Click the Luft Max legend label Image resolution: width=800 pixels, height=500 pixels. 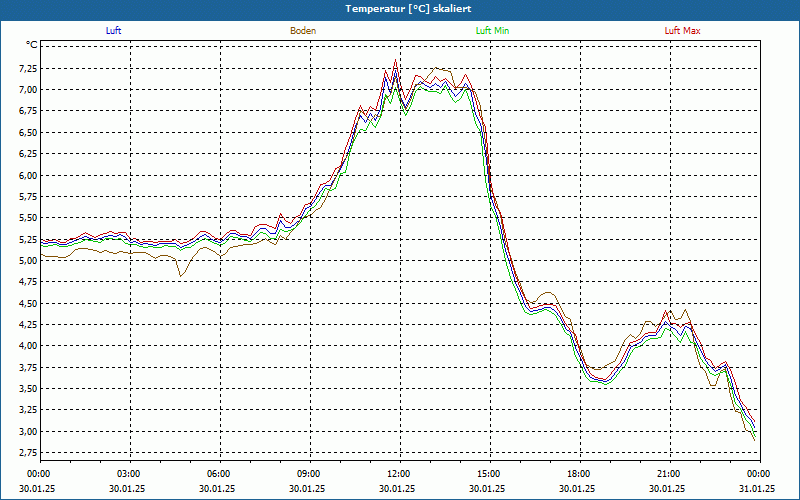pyautogui.click(x=682, y=31)
